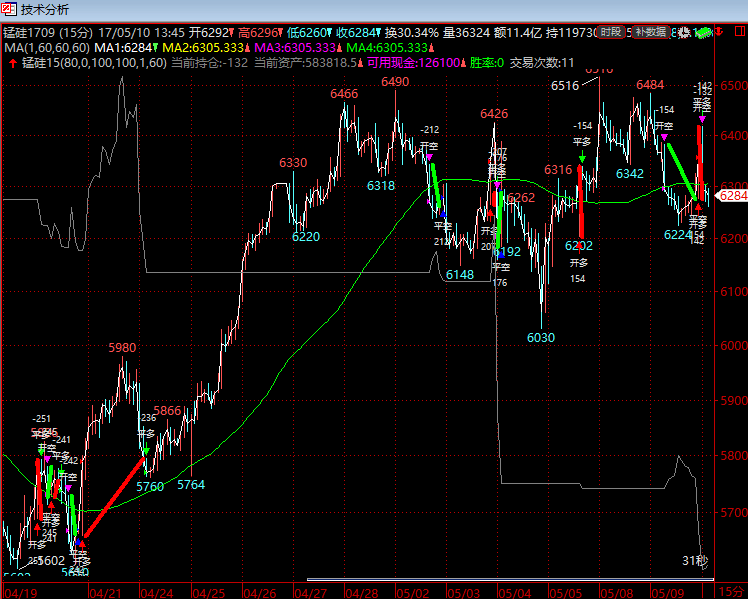Click the 04/24 date on time axis
The height and width of the screenshot is (599, 748).
pos(156,593)
